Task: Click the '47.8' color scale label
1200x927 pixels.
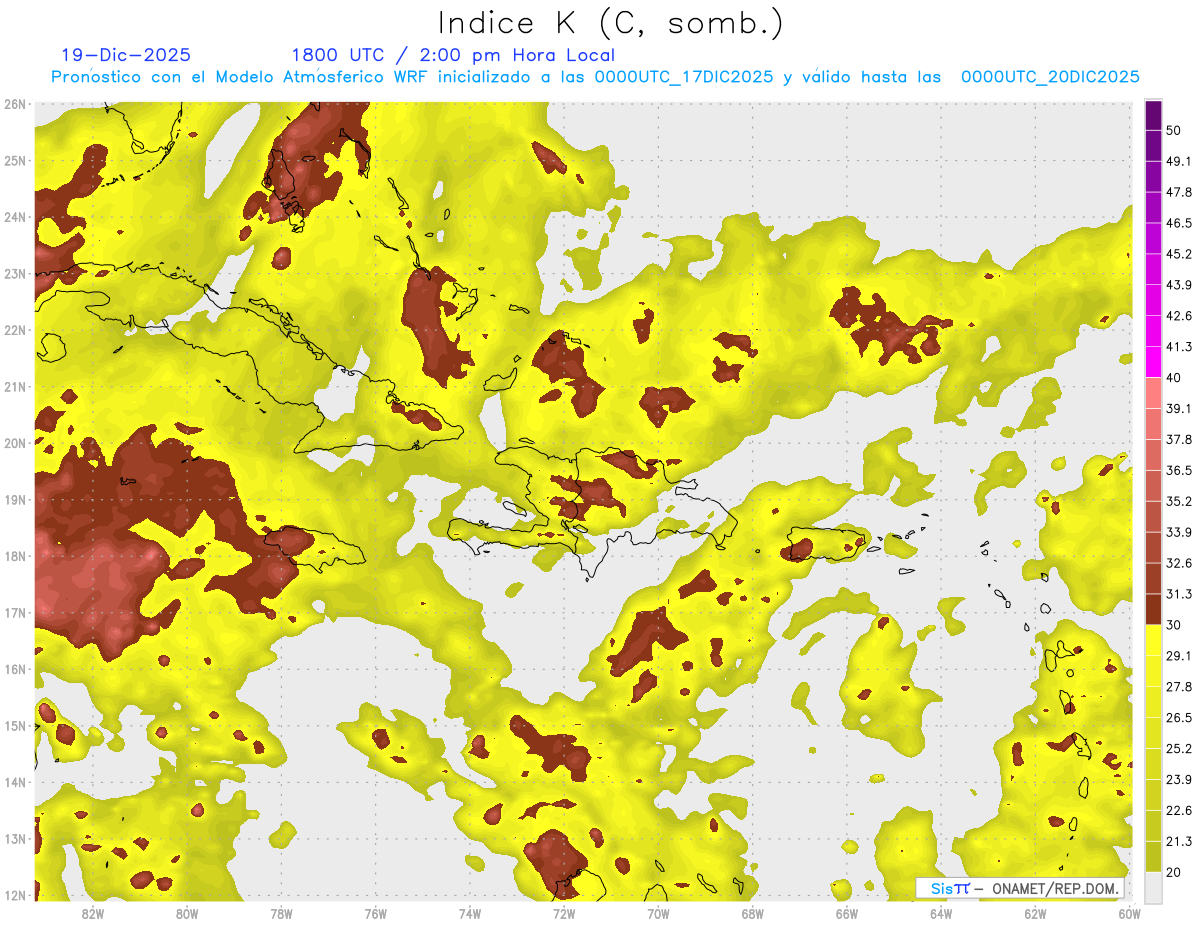Action: 1178,192
